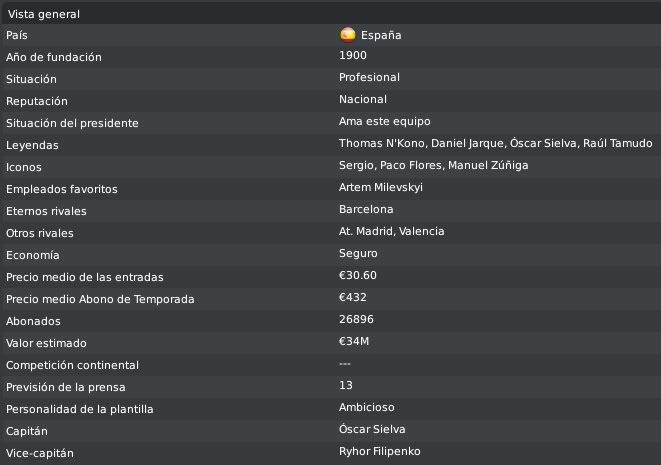Open vice-captain Ryhor Filipenko's profile
Viewport: 661px width, 465px height.
pyautogui.click(x=379, y=452)
